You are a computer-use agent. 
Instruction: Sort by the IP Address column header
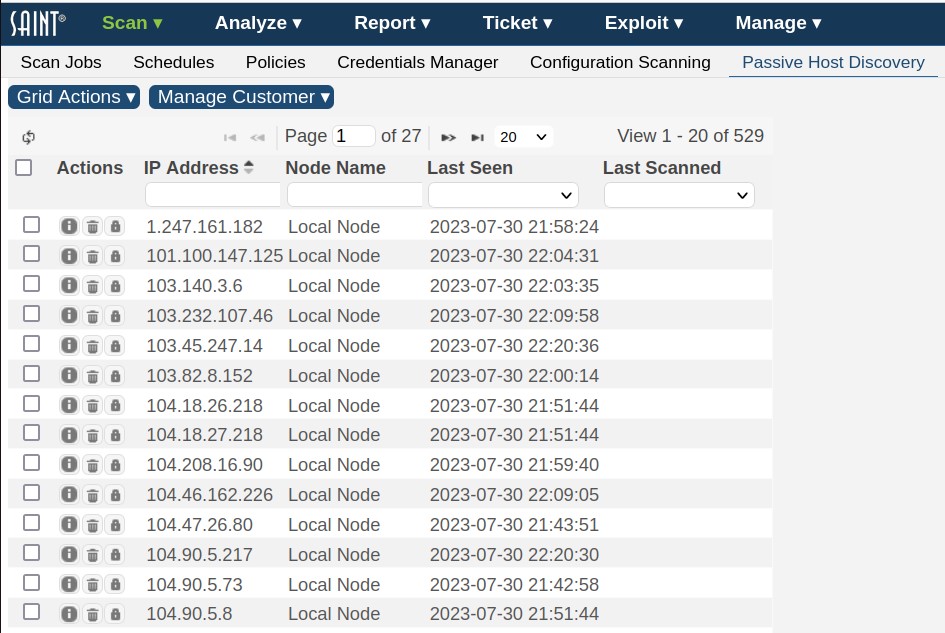click(x=192, y=168)
